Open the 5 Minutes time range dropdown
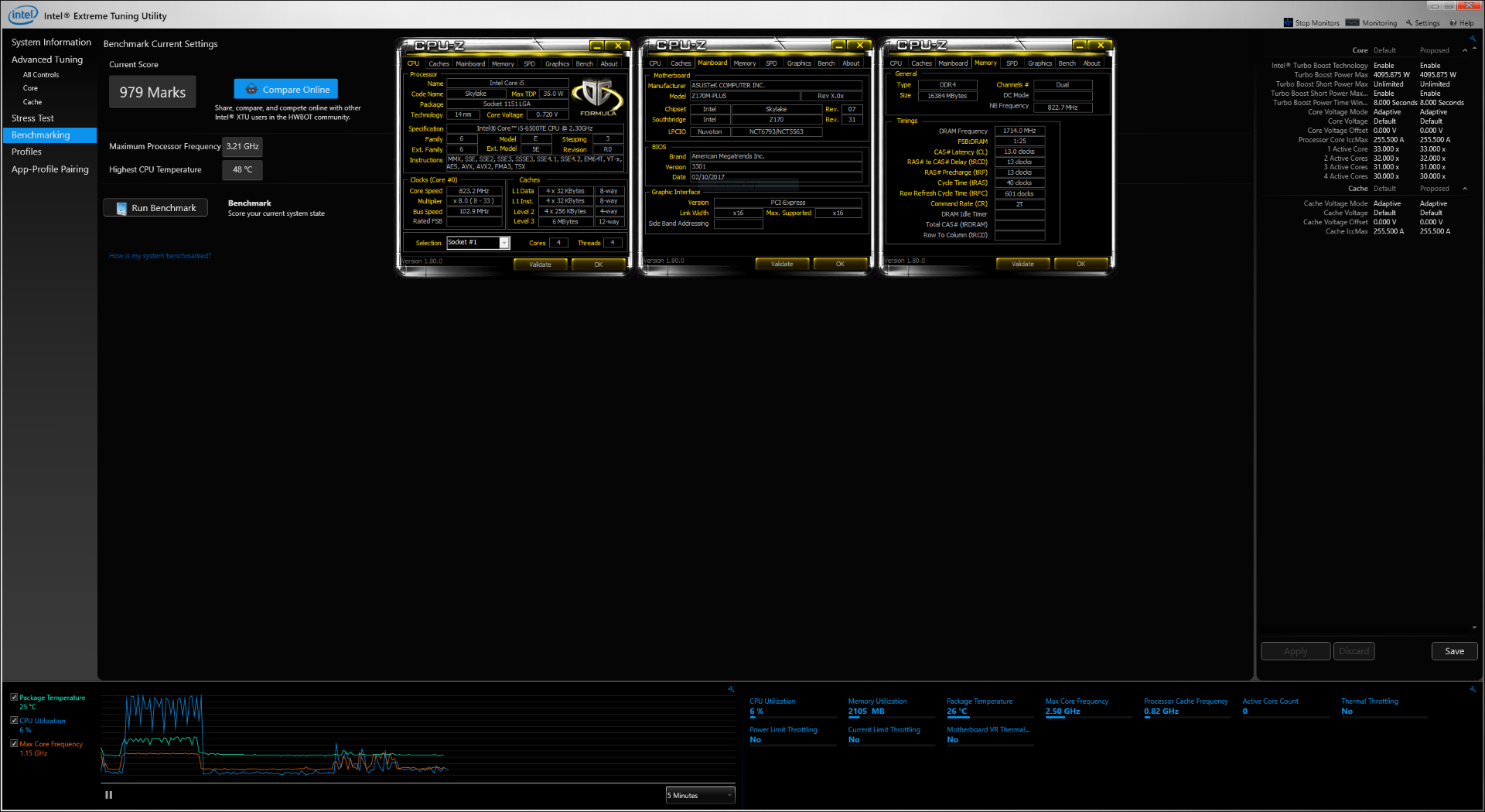1485x812 pixels. pos(700,795)
